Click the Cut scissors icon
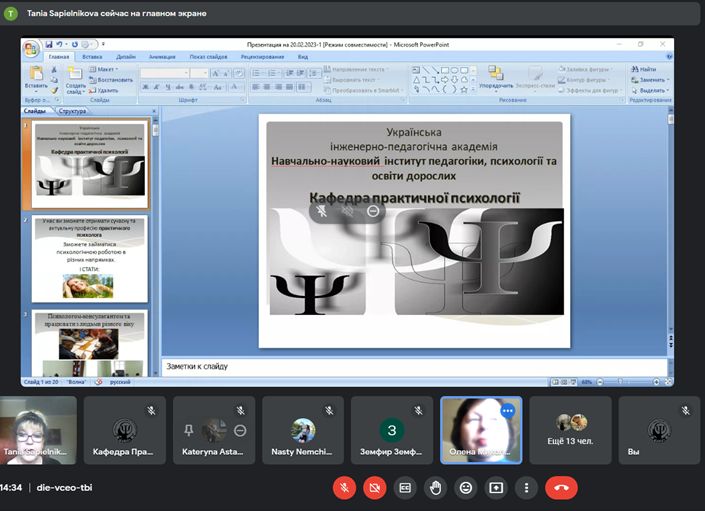Viewport: 705px width, 511px height. tap(54, 70)
